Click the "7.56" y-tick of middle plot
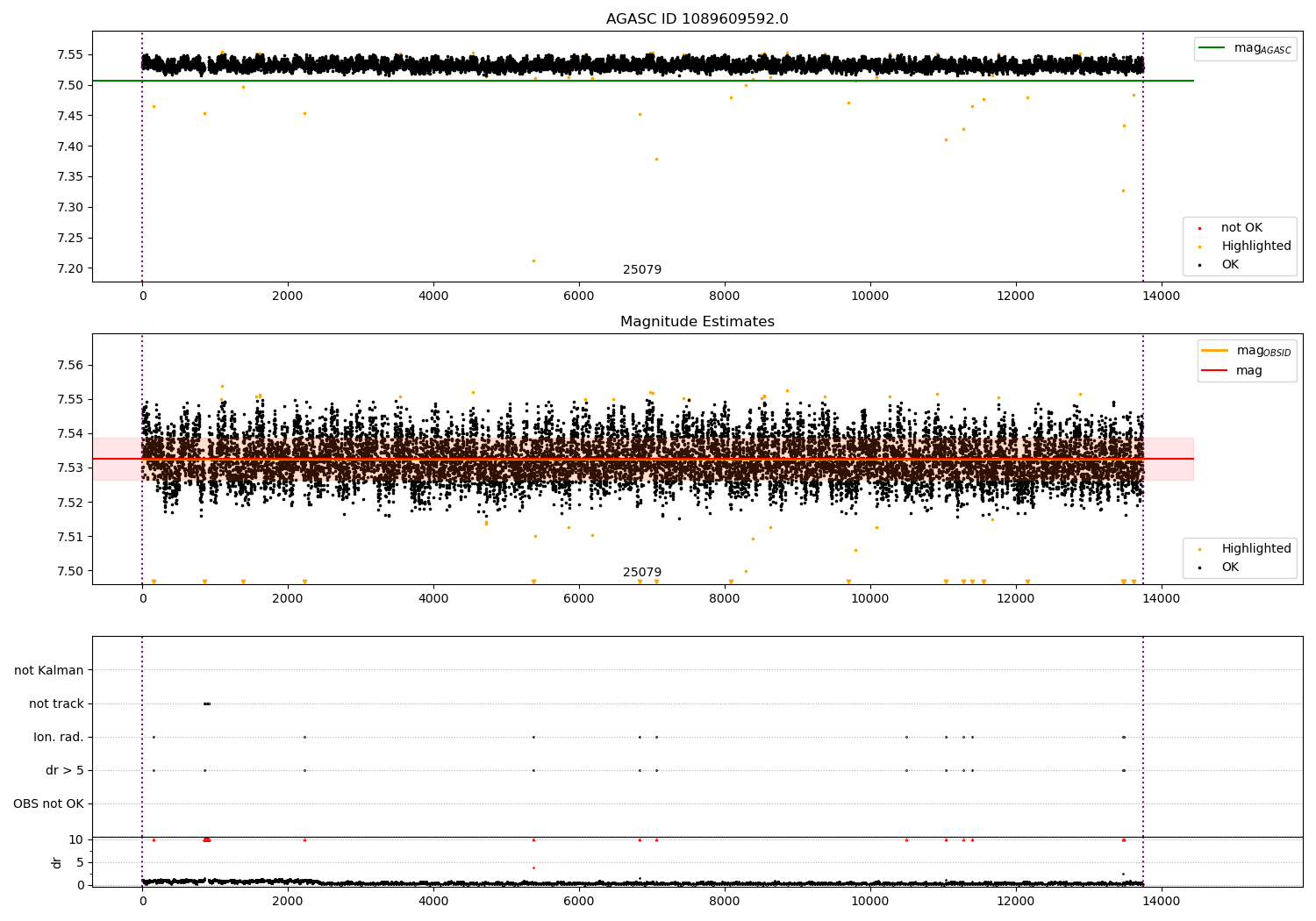1316x921 pixels. 69,365
